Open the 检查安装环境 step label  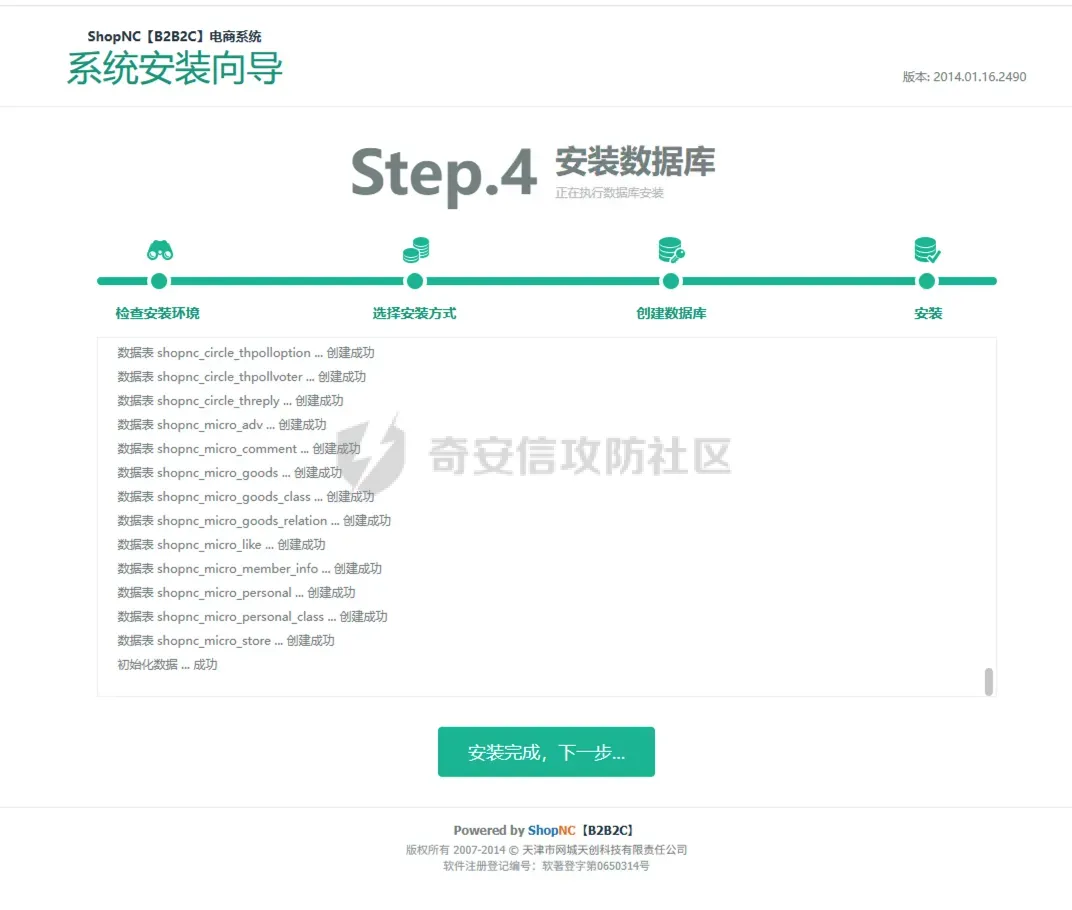point(157,313)
